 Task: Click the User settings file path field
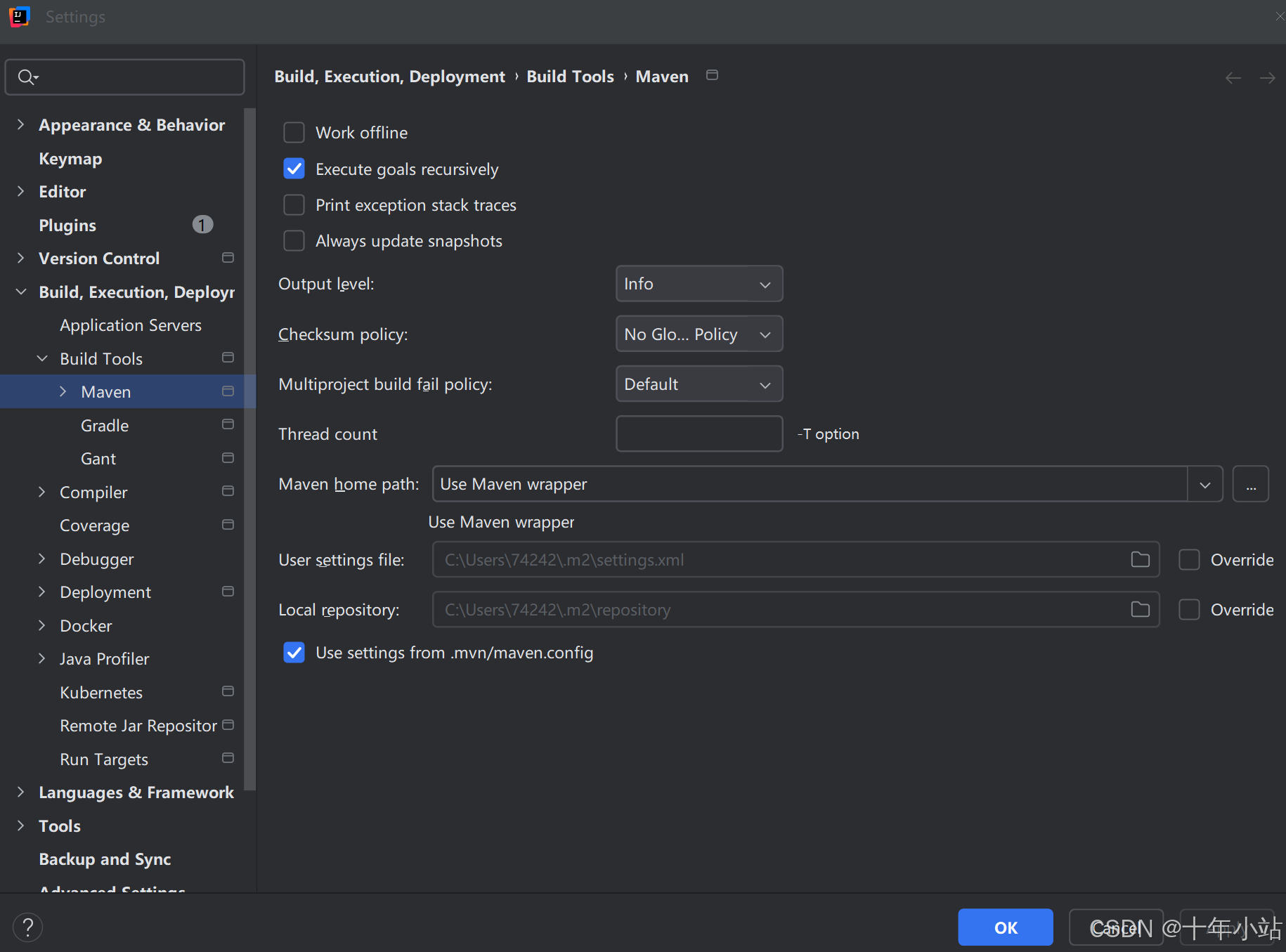pos(795,559)
